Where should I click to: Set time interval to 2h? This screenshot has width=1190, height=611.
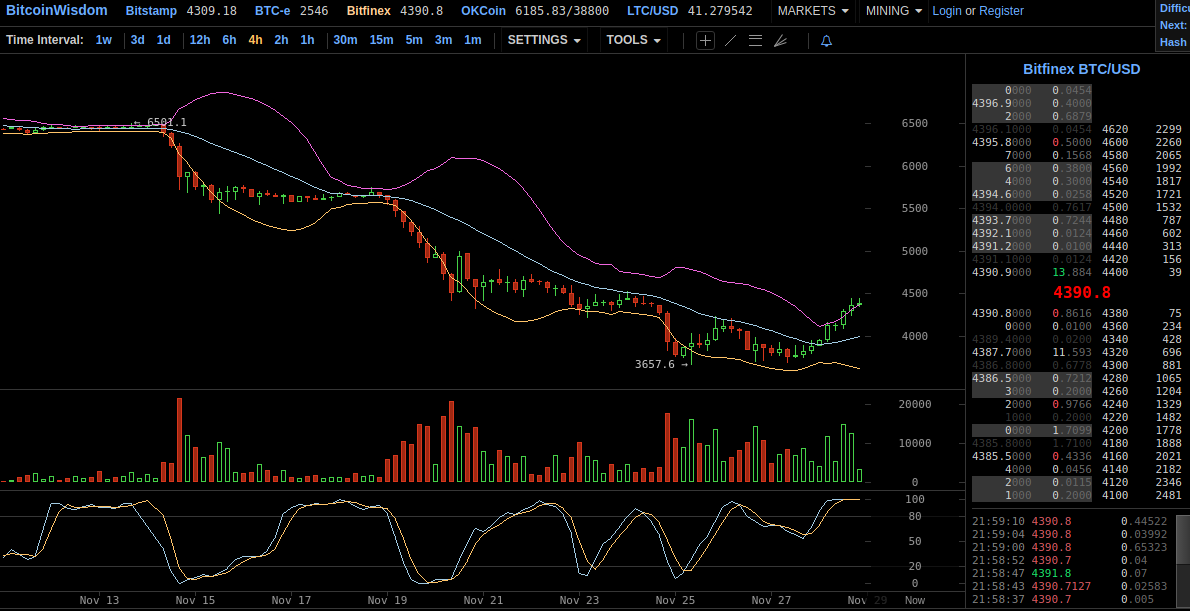[x=282, y=40]
